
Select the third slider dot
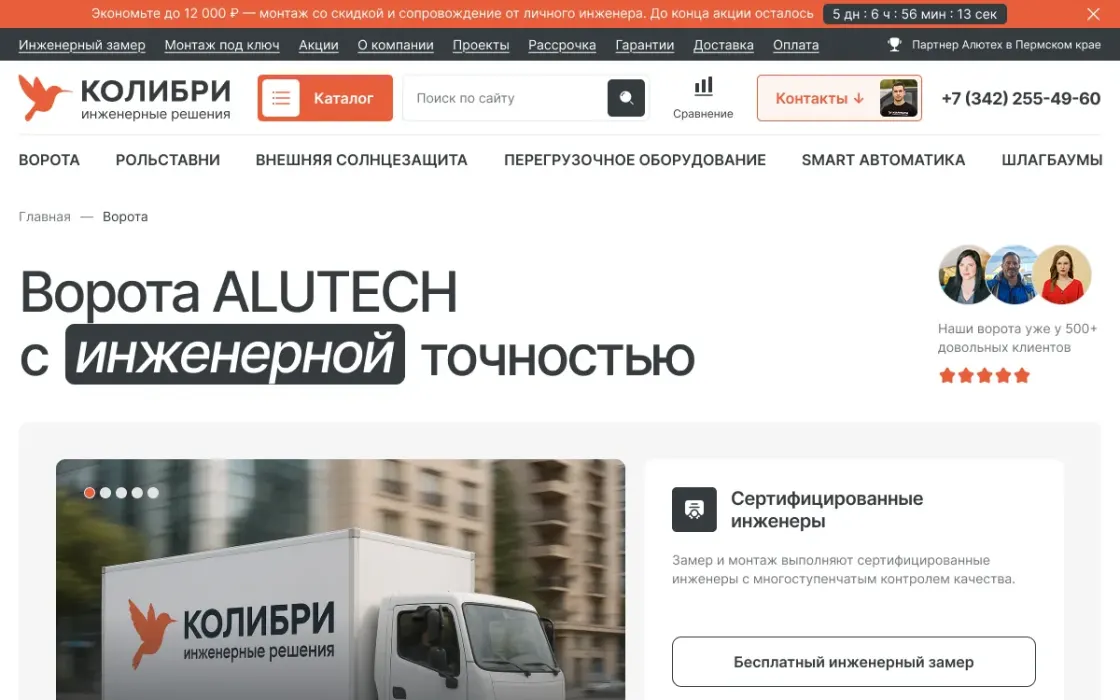tap(121, 493)
